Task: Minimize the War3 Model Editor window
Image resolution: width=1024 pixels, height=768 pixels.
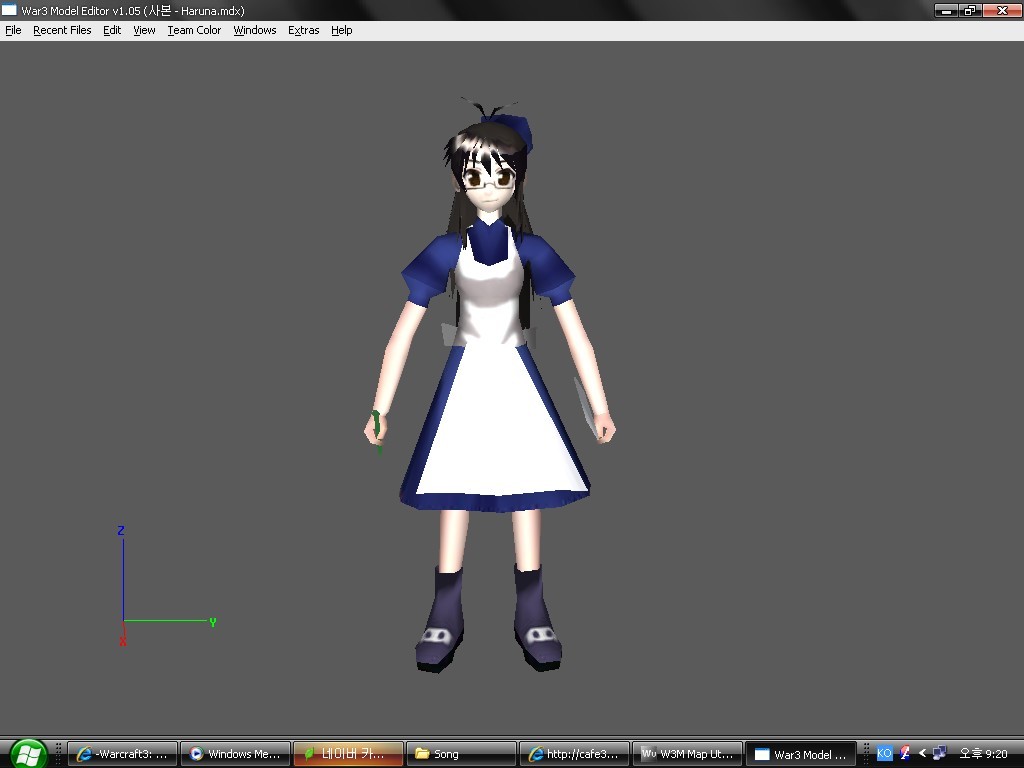Action: pyautogui.click(x=946, y=10)
